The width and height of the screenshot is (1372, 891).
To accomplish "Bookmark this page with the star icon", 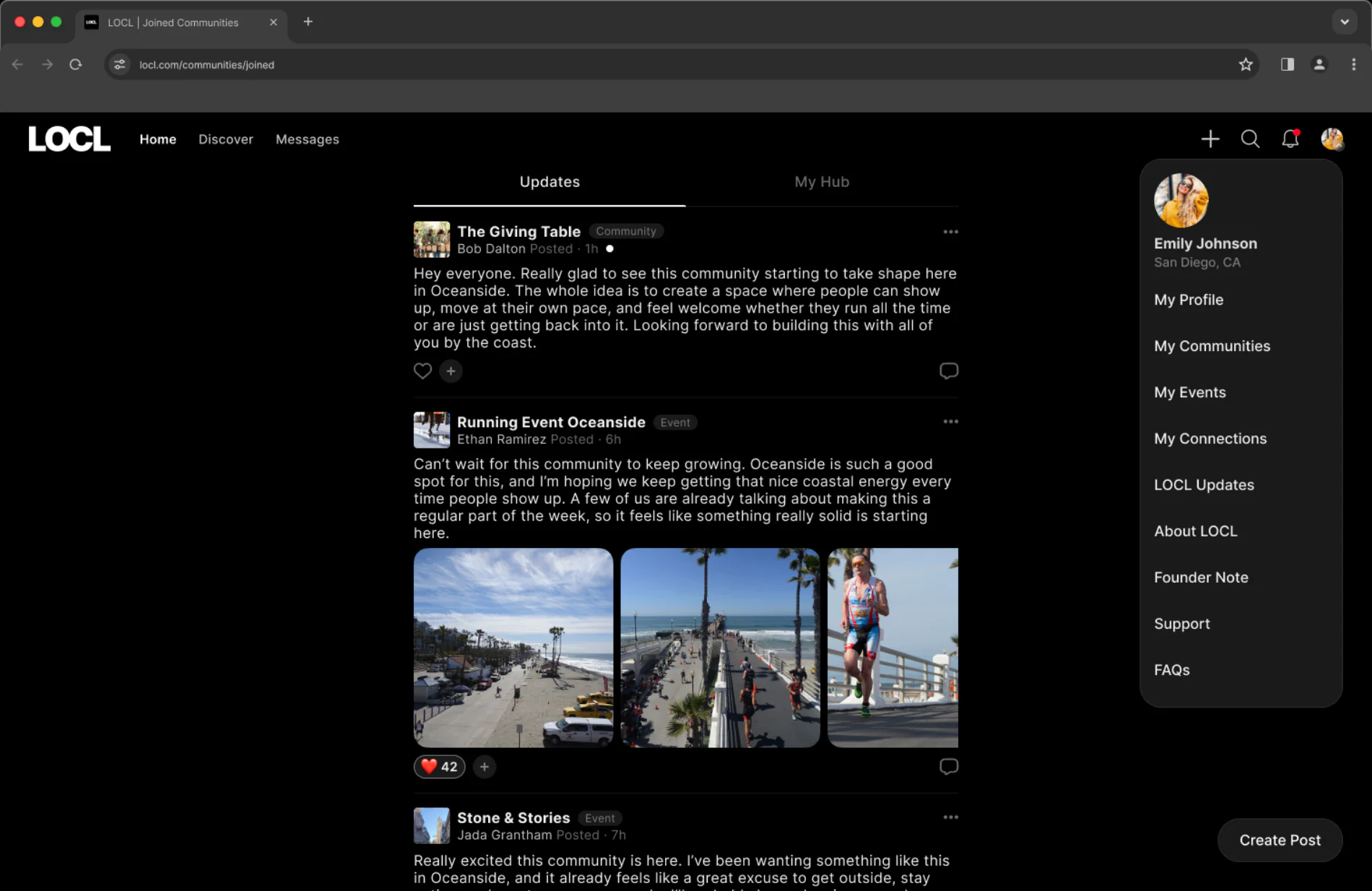I will (x=1246, y=64).
